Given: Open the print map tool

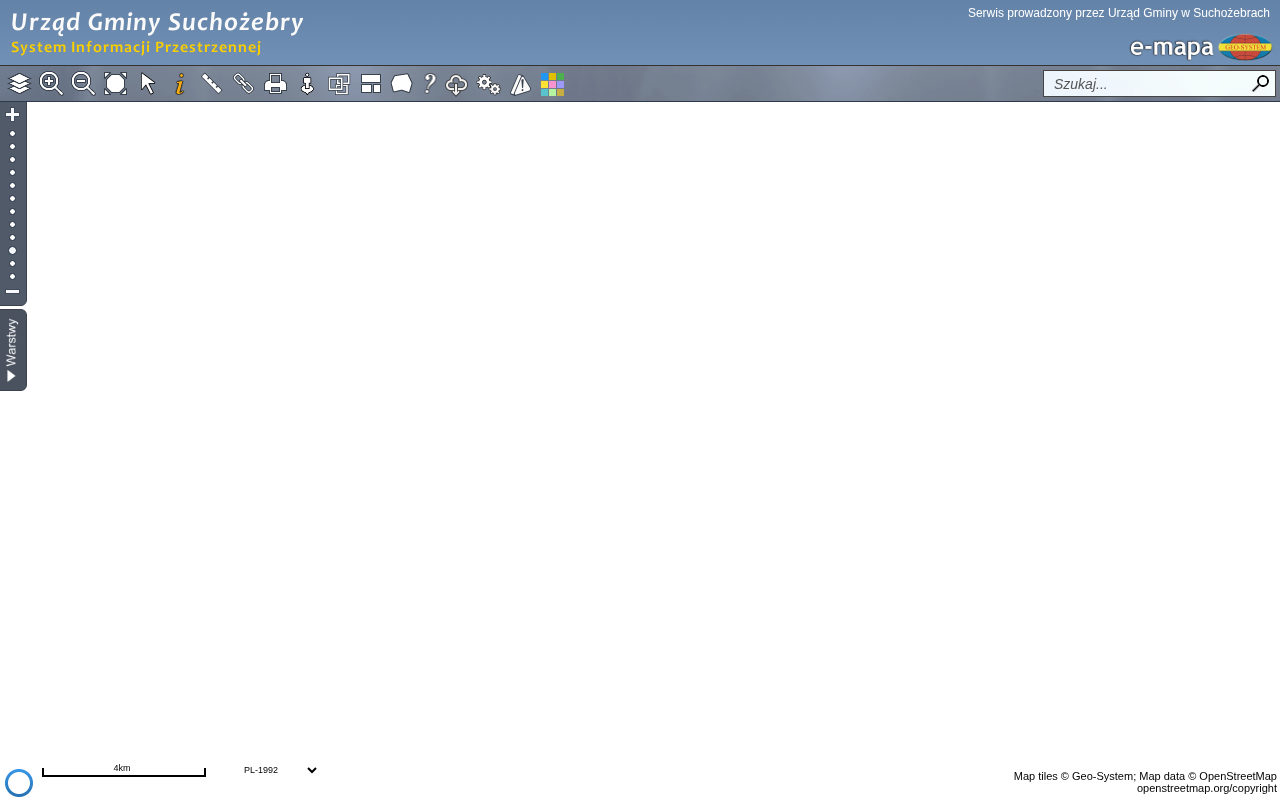Looking at the screenshot, I should tap(276, 84).
